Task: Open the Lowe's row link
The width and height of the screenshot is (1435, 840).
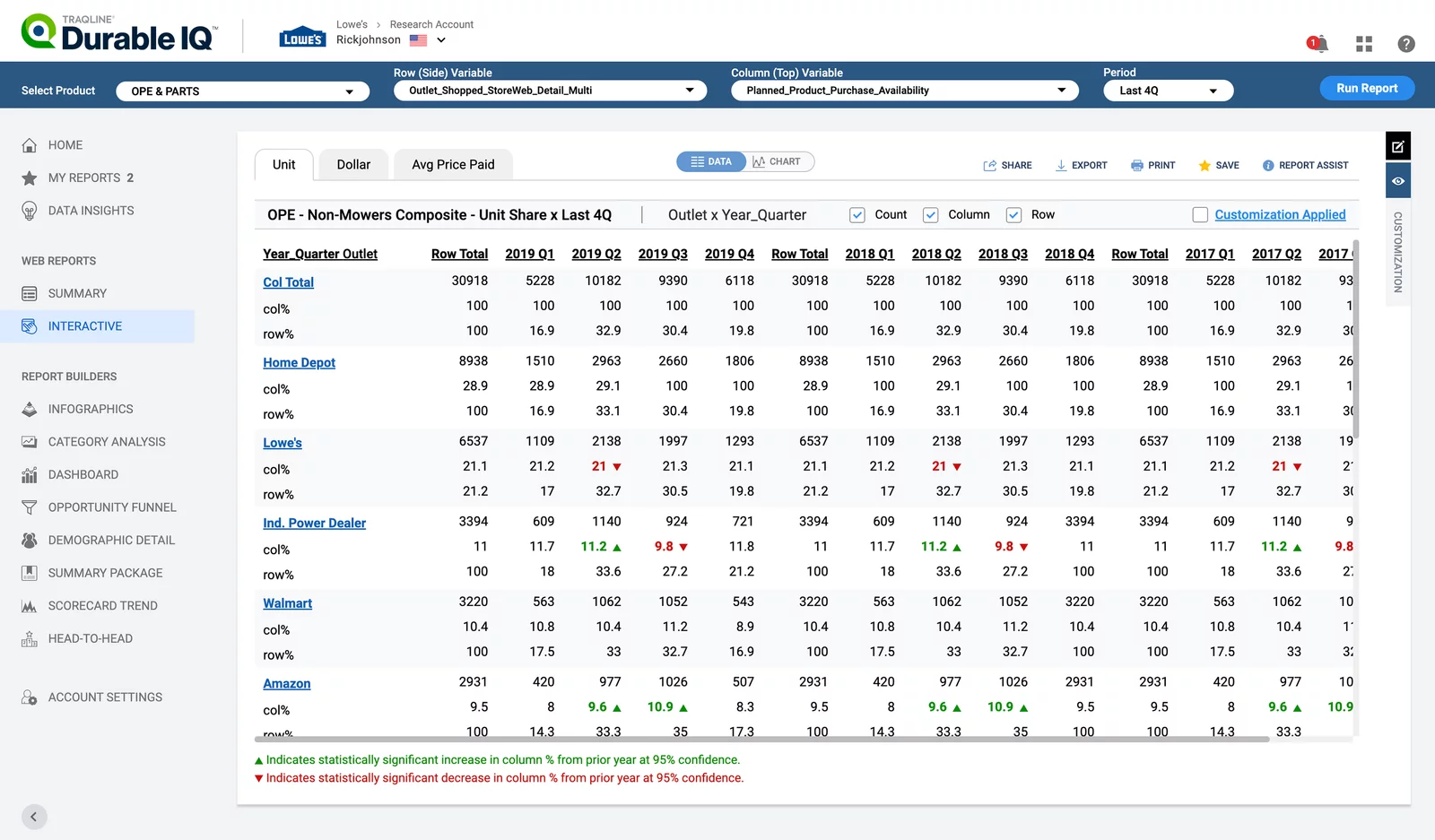Action: (283, 443)
